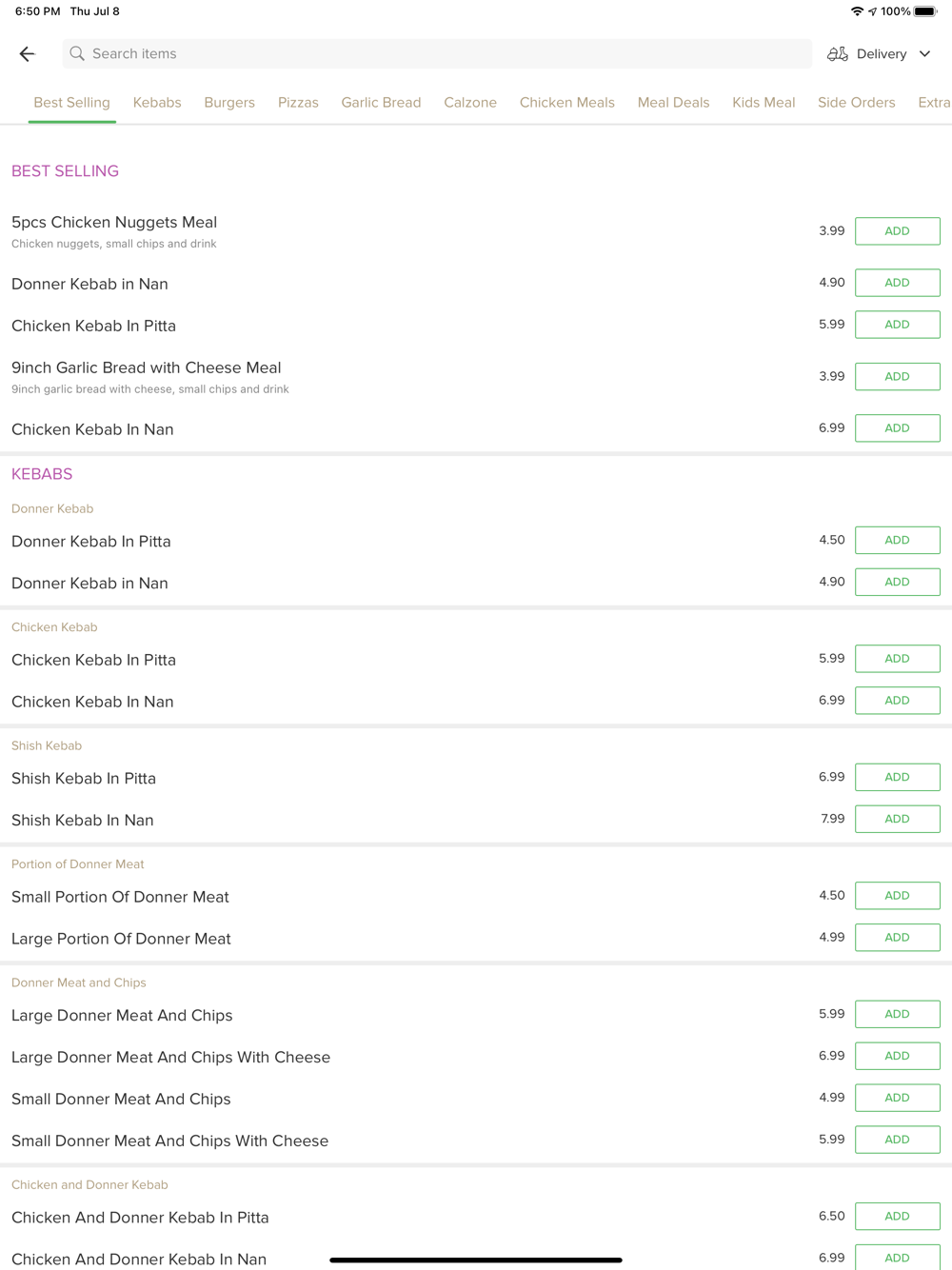The height and width of the screenshot is (1270, 952).
Task: Expand the Delivery dropdown chevron
Action: [x=924, y=54]
